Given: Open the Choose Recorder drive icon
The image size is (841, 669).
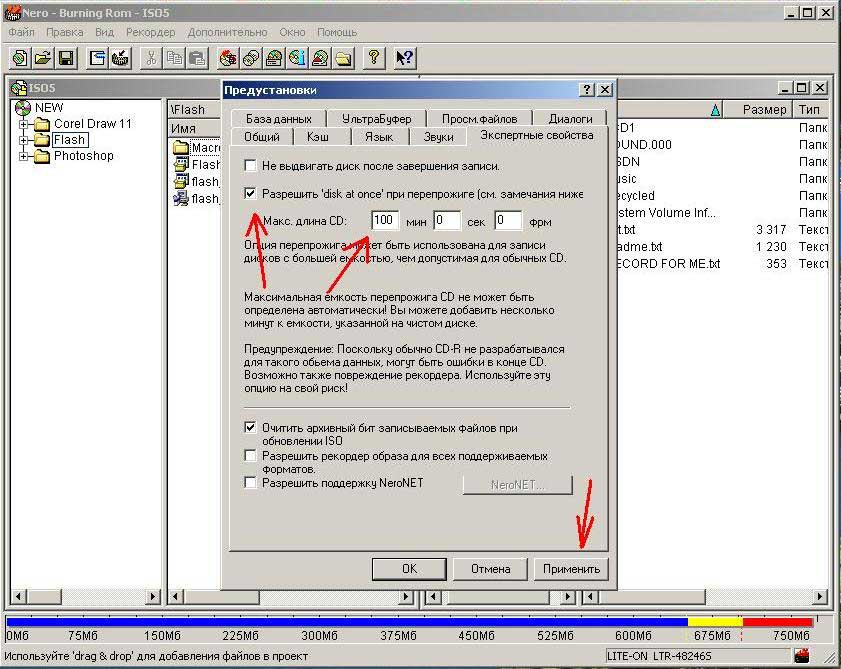Looking at the screenshot, I should [274, 57].
